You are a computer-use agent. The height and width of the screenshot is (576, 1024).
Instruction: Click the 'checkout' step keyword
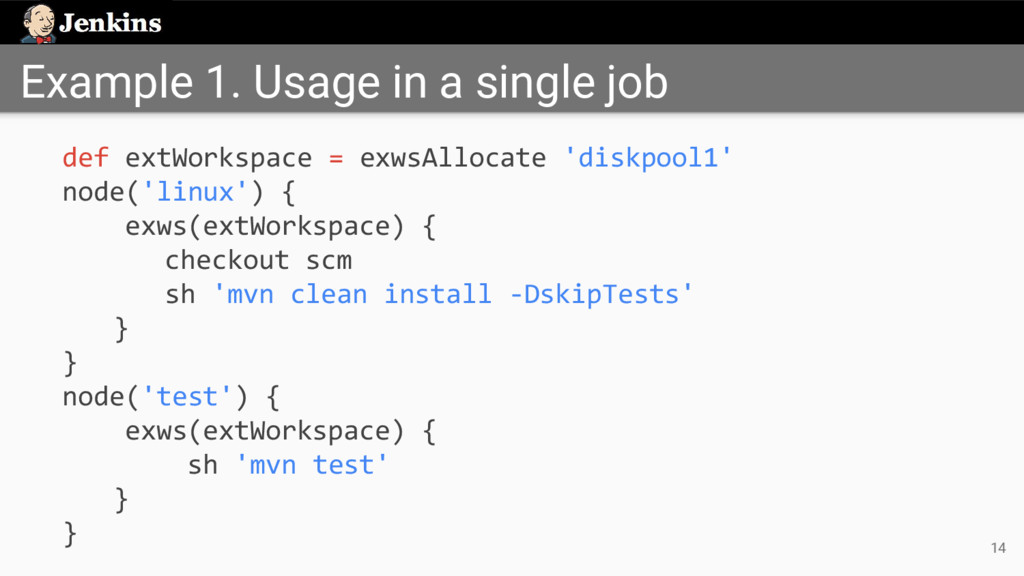click(x=227, y=260)
